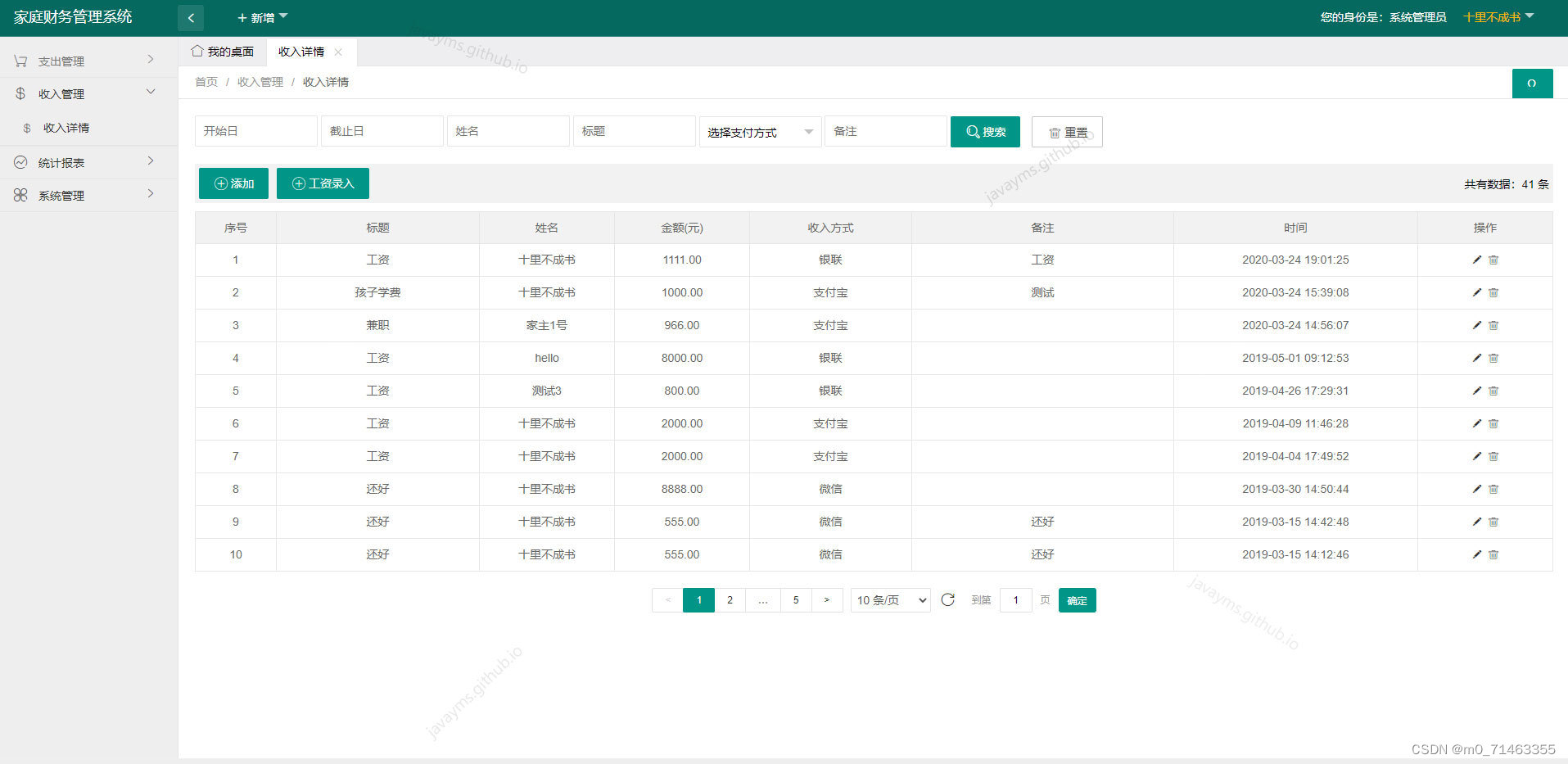This screenshot has height=764, width=1568.
Task: Click the 工资录入 button
Action: (323, 183)
